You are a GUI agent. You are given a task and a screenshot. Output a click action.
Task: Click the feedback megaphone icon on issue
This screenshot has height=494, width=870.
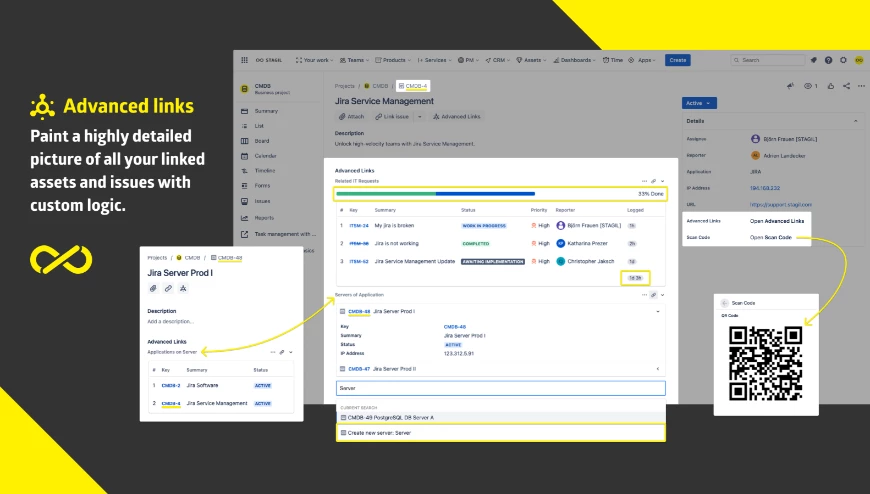(790, 86)
